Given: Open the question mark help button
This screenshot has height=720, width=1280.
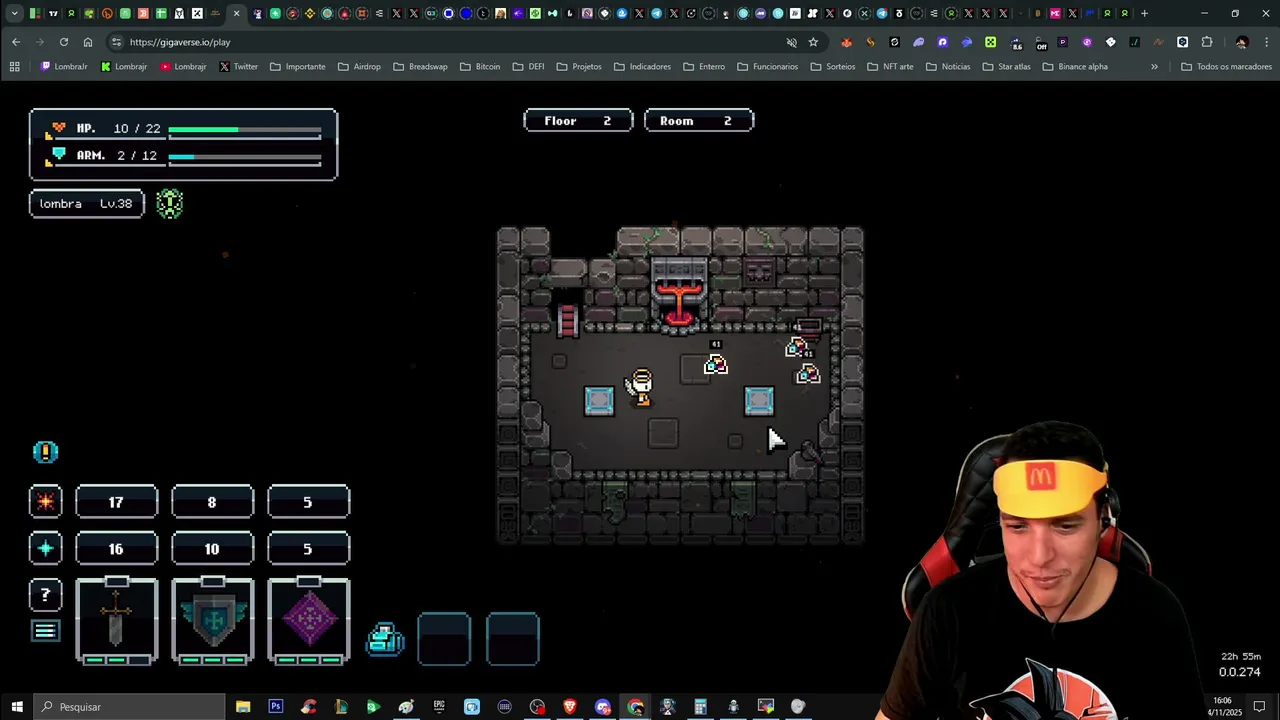Looking at the screenshot, I should point(45,595).
